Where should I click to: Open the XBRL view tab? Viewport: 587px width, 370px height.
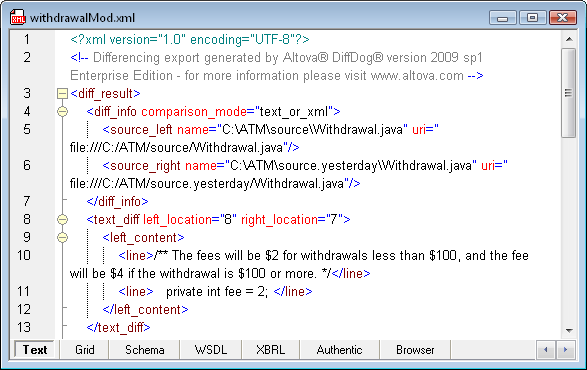270,350
